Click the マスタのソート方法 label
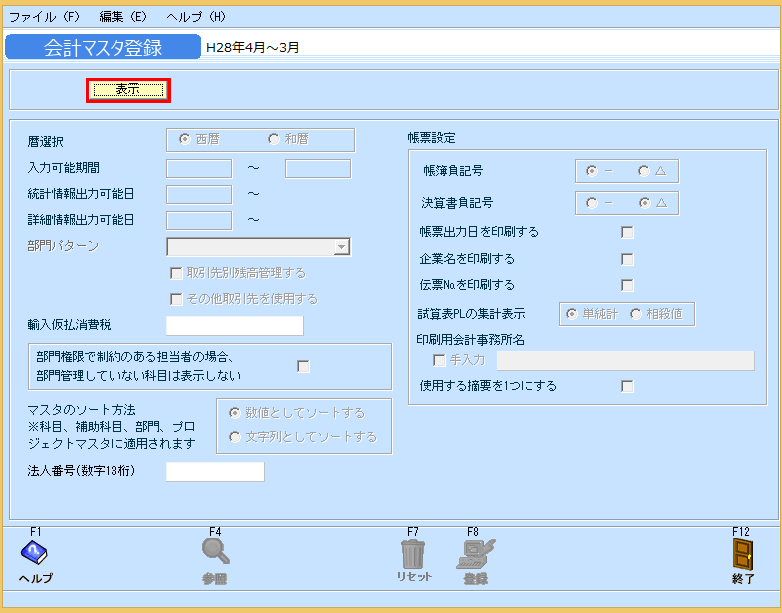This screenshot has height=613, width=782. 81,410
